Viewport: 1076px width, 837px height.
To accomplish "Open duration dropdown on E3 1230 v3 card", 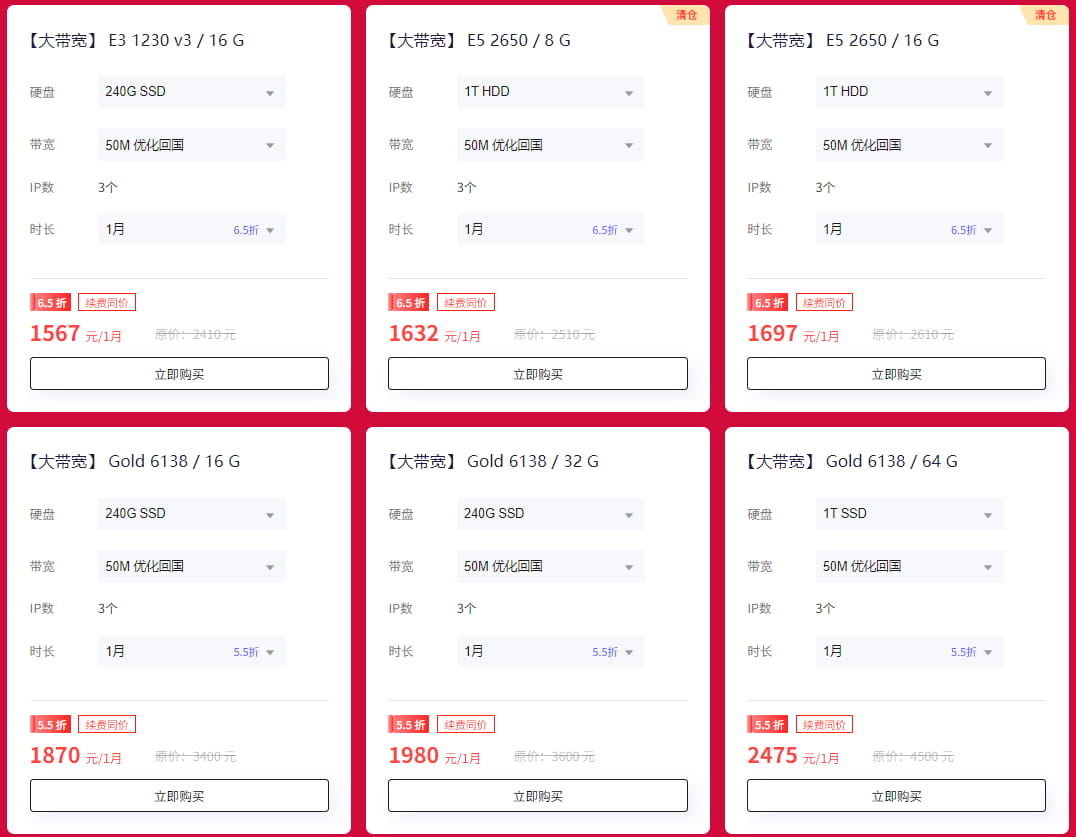I will [x=191, y=229].
